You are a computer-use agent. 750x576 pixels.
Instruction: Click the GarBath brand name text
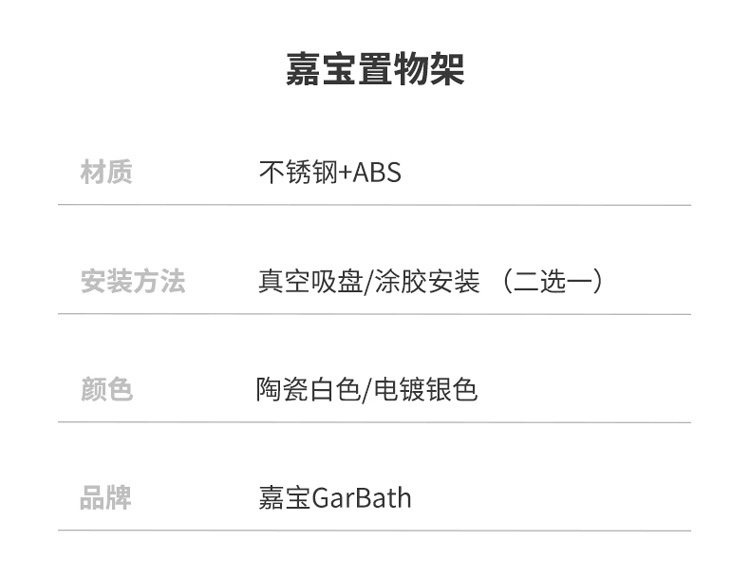click(362, 497)
